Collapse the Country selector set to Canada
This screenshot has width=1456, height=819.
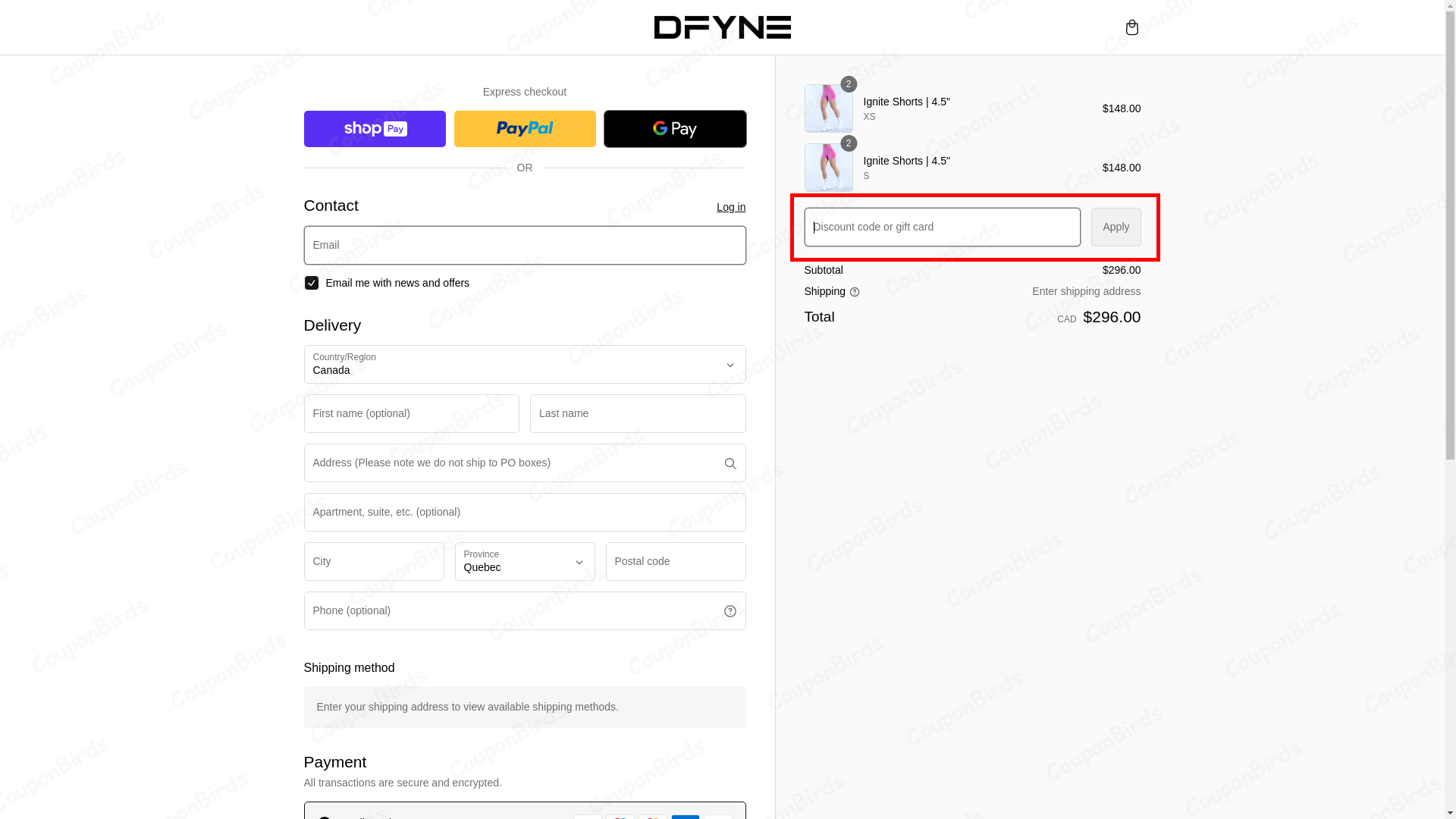[x=524, y=364]
